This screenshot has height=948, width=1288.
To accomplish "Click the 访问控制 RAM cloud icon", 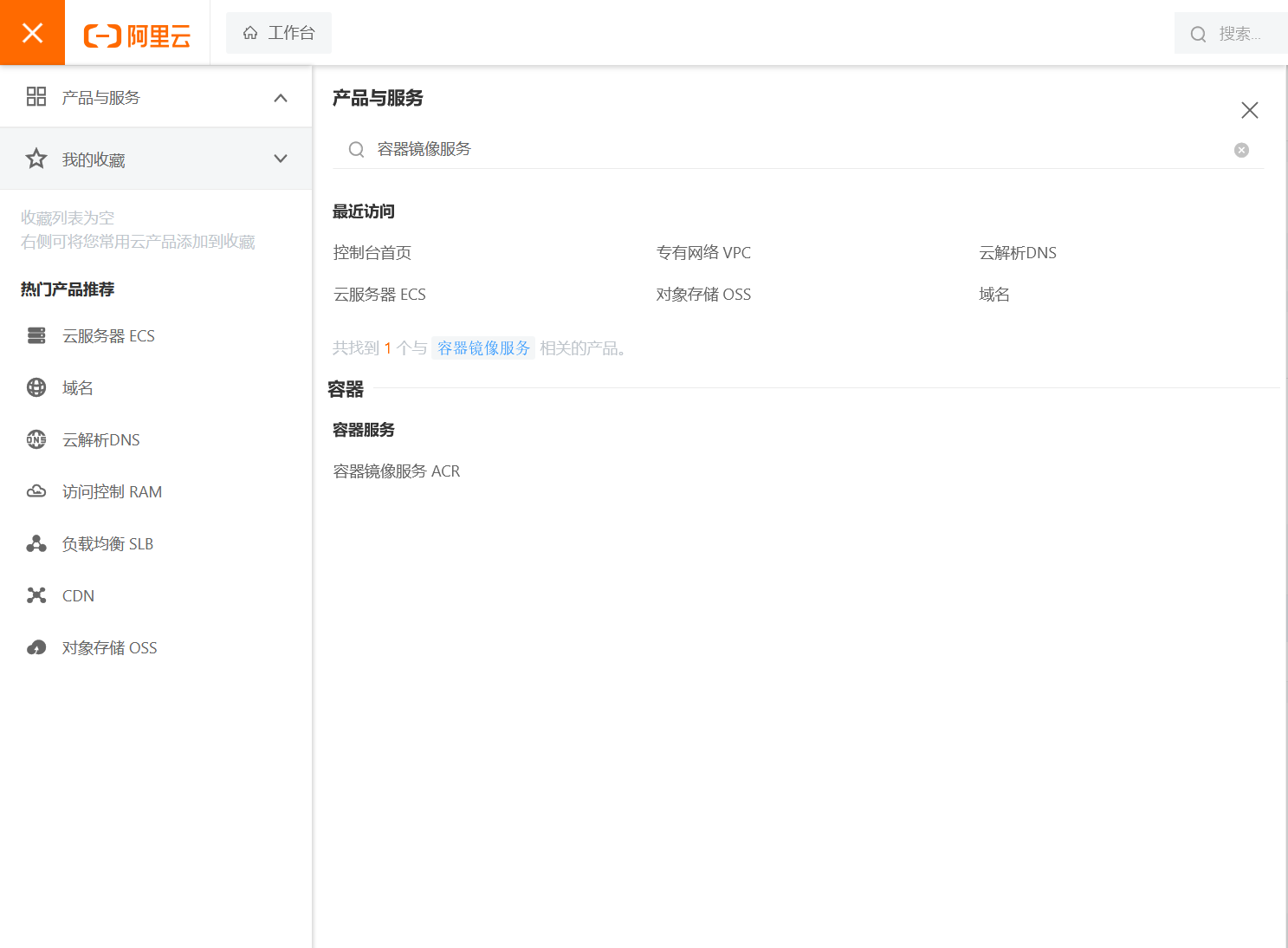I will point(36,491).
